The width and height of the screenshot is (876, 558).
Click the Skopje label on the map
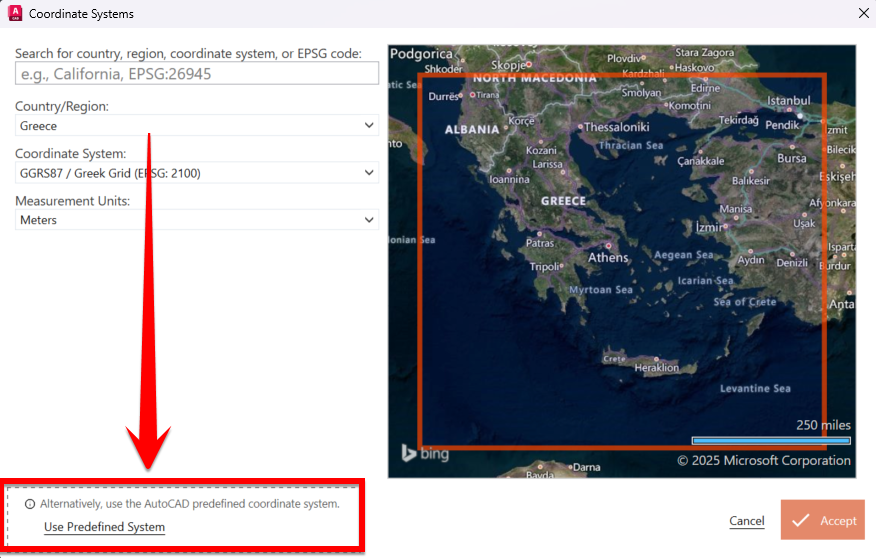point(508,65)
